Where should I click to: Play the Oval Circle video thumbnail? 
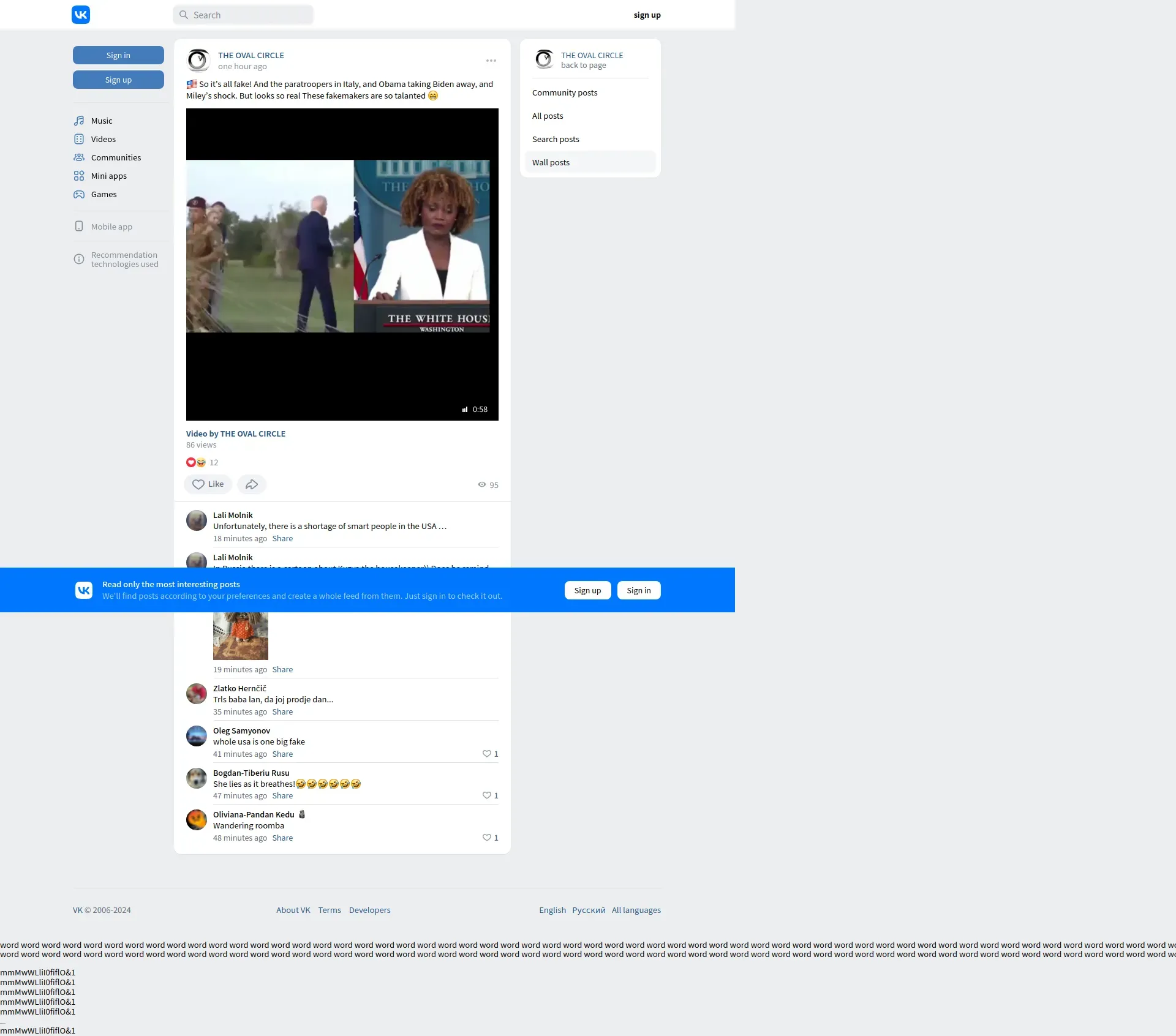342,265
